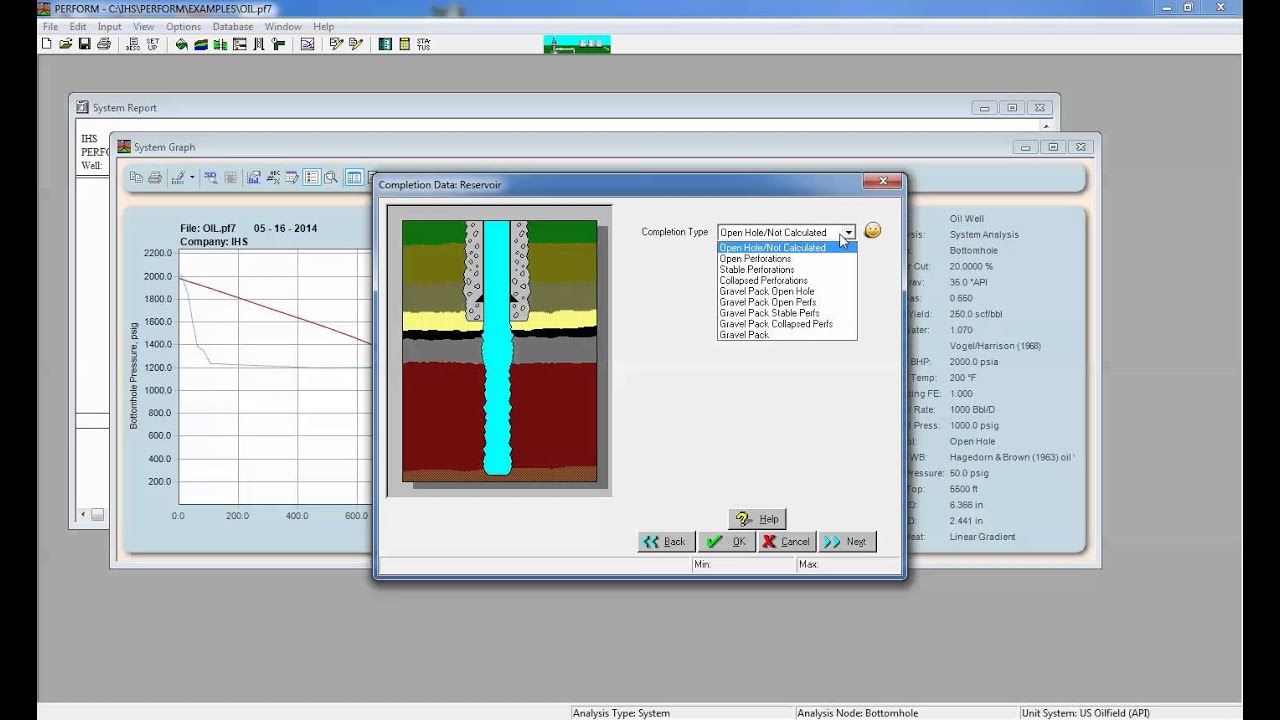This screenshot has width=1280, height=720.
Task: Click the New file icon
Action: (47, 44)
